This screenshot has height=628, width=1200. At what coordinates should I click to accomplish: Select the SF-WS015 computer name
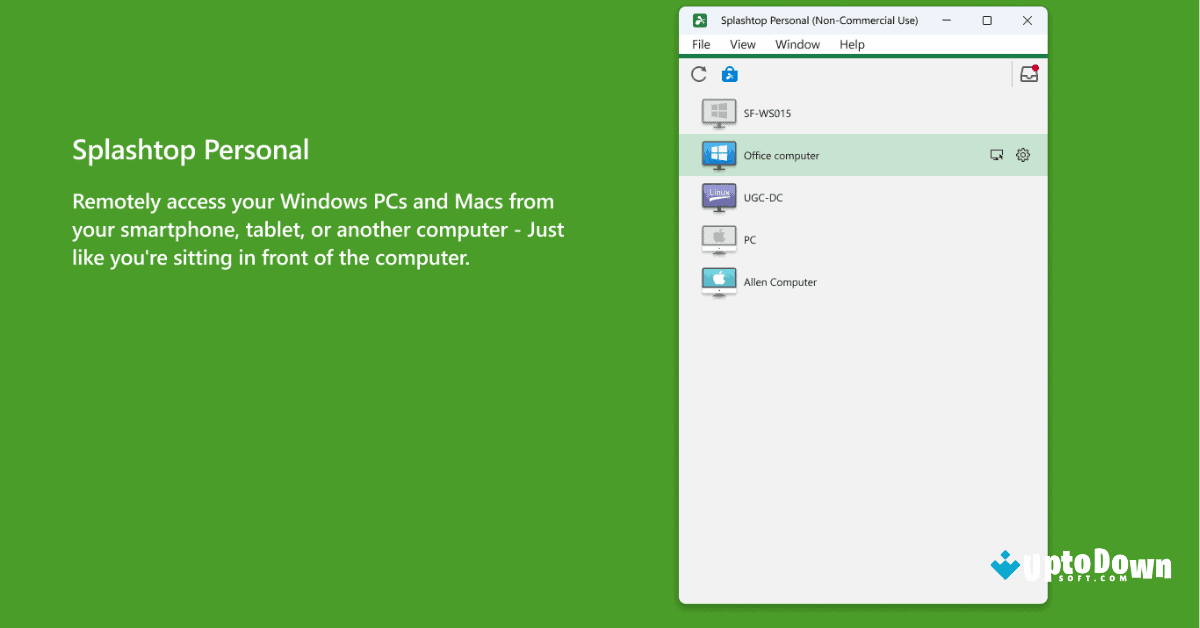(767, 114)
